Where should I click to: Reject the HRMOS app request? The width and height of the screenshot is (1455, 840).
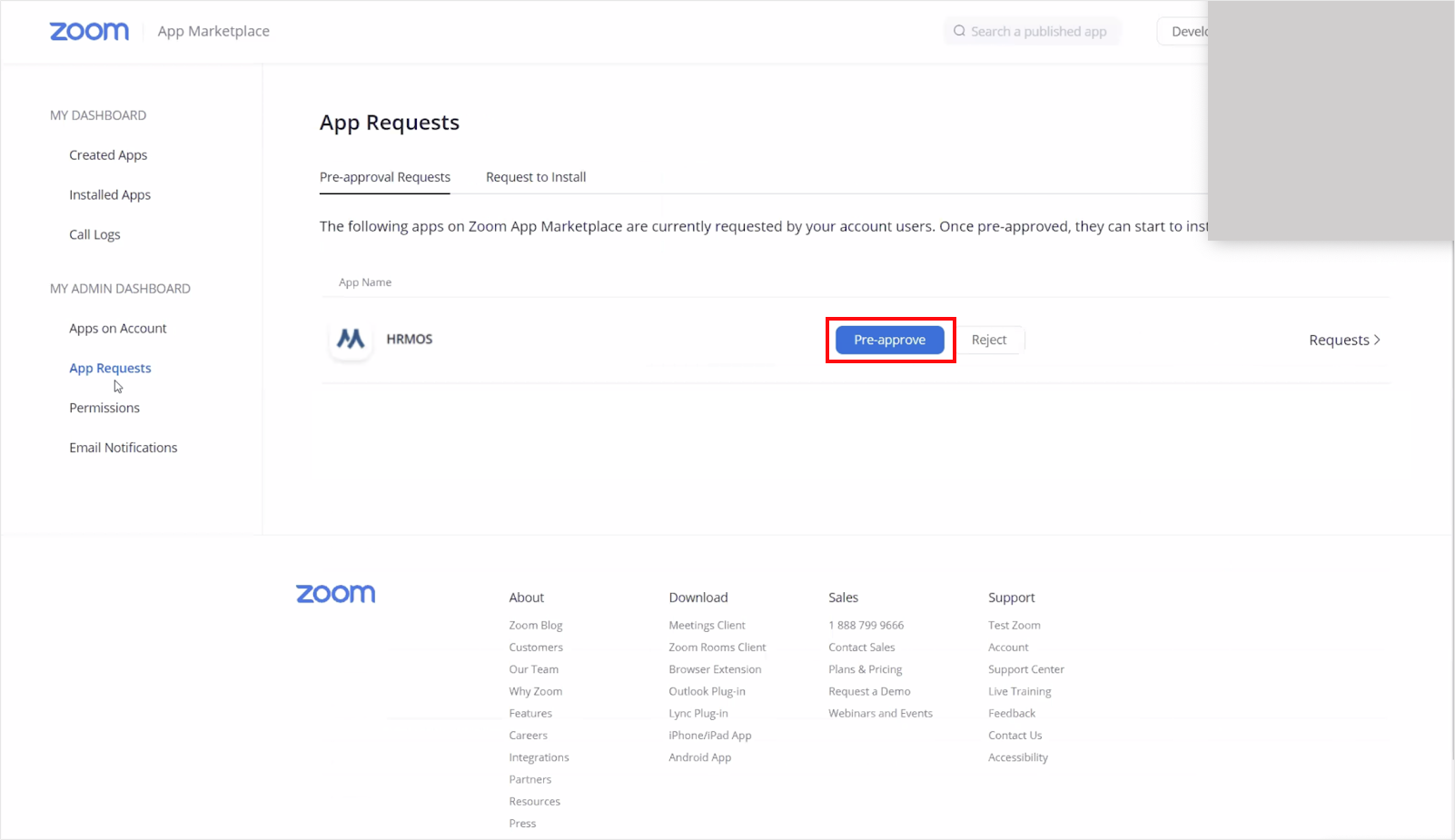[x=989, y=340]
